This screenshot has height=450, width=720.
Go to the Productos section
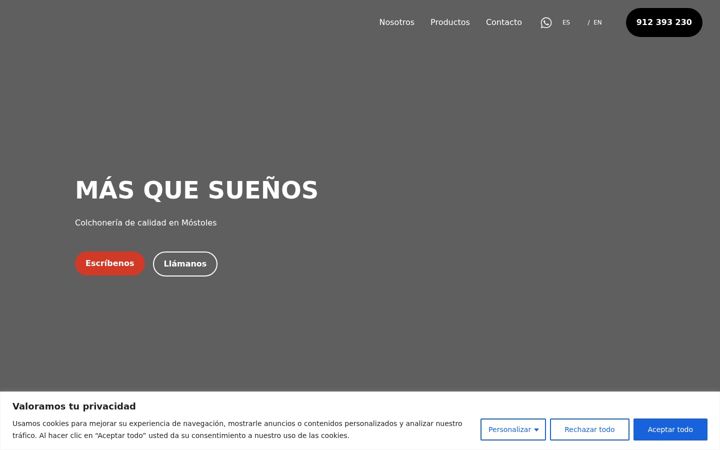tap(450, 22)
